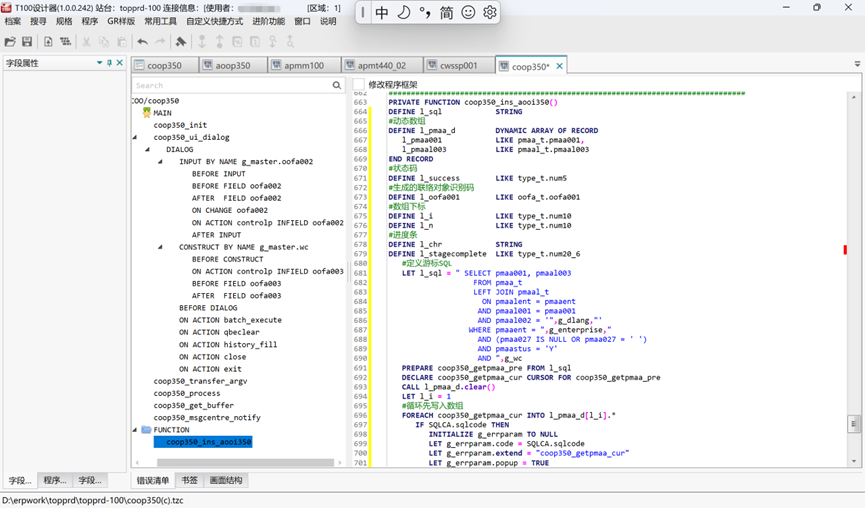Collapse the DIALOG tree node
Image resolution: width=865 pixels, height=508 pixels.
pyautogui.click(x=147, y=149)
